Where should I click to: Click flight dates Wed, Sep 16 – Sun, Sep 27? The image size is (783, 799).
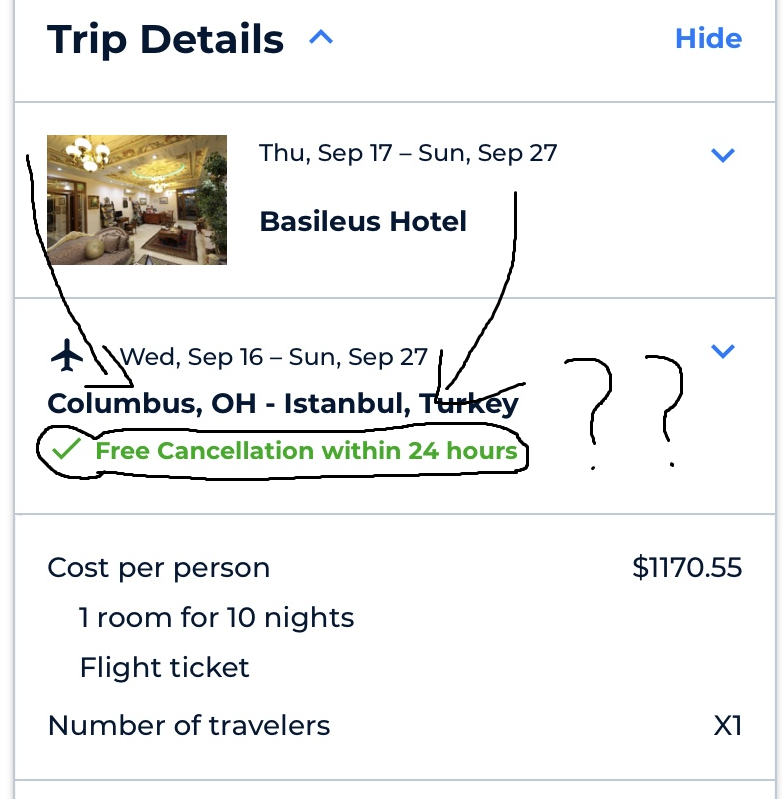tap(273, 357)
